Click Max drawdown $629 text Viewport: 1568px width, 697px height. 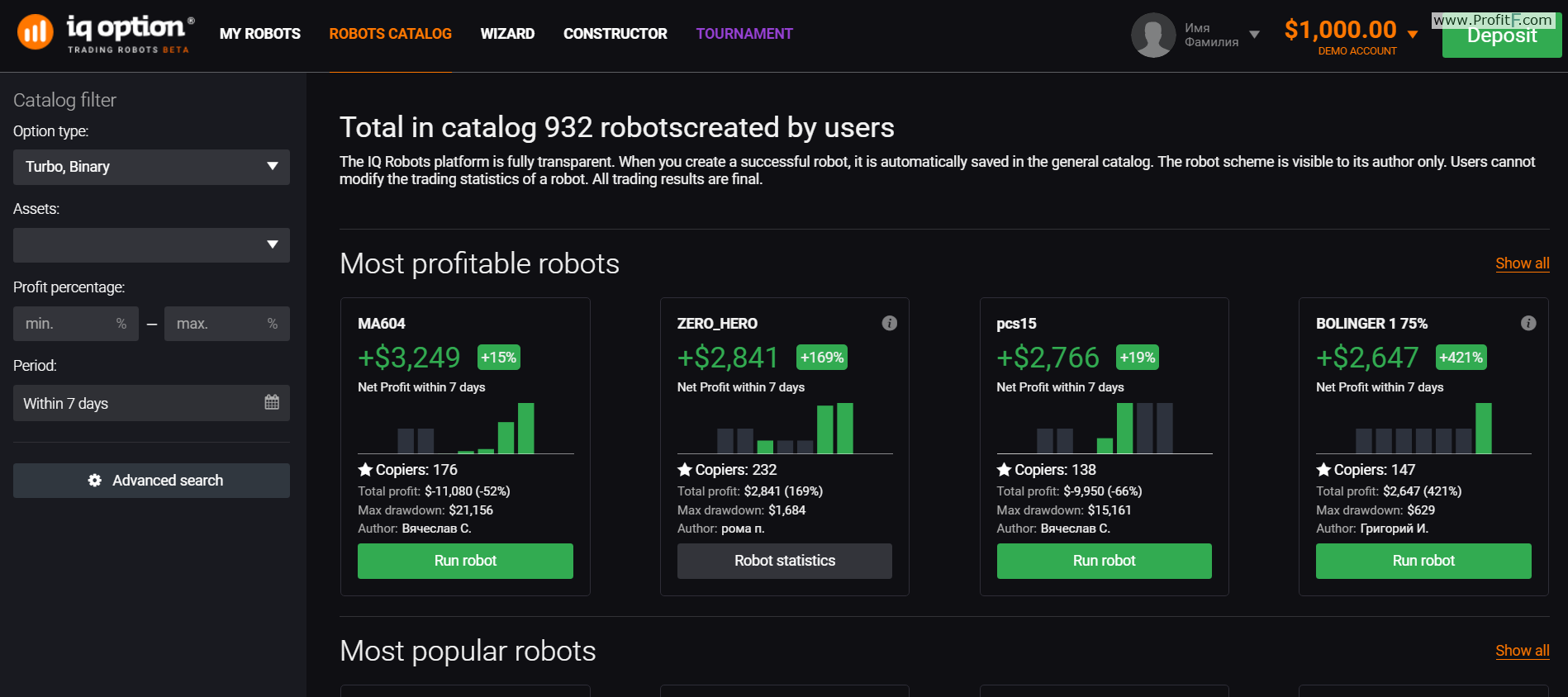[x=1376, y=510]
